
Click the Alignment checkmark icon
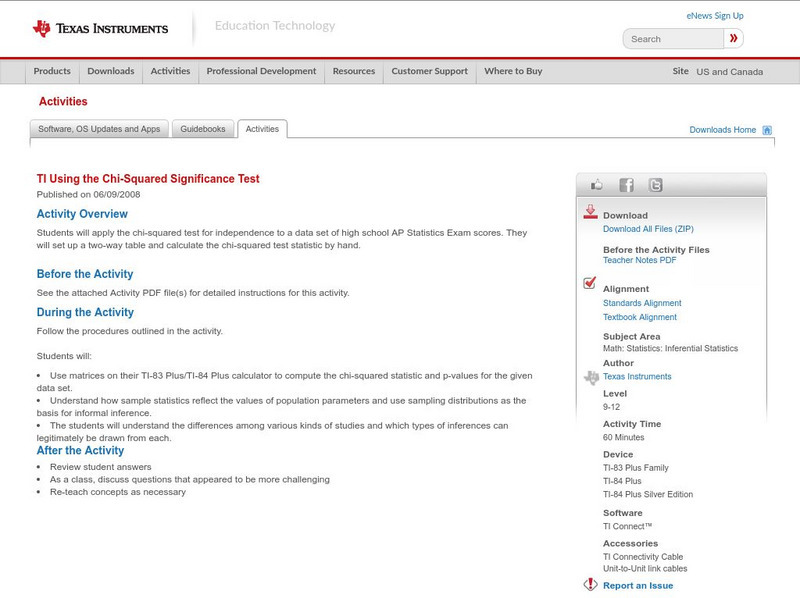(x=590, y=284)
